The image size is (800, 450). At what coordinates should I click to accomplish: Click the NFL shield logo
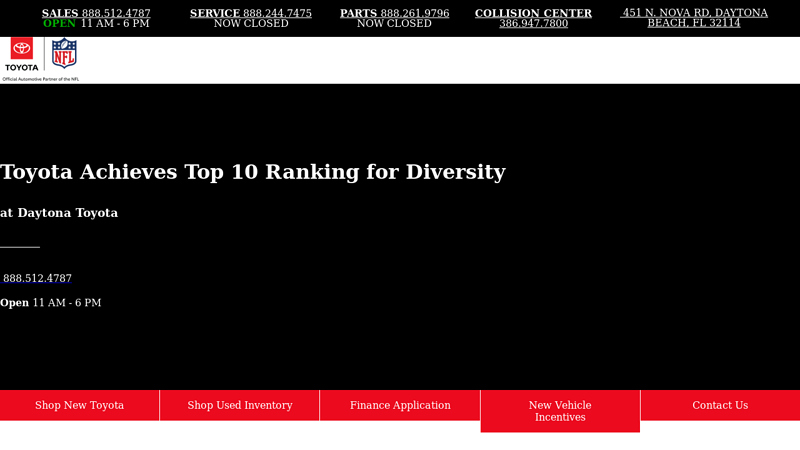tap(64, 53)
